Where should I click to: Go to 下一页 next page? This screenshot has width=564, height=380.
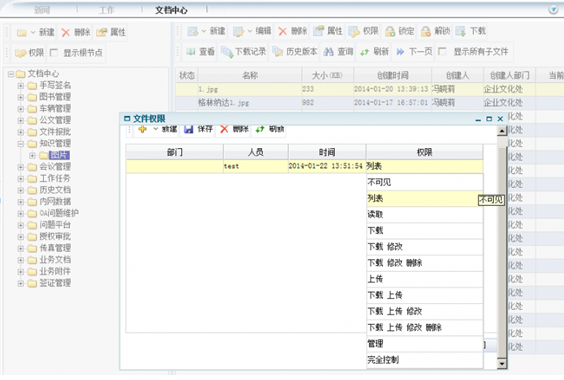click(x=414, y=52)
